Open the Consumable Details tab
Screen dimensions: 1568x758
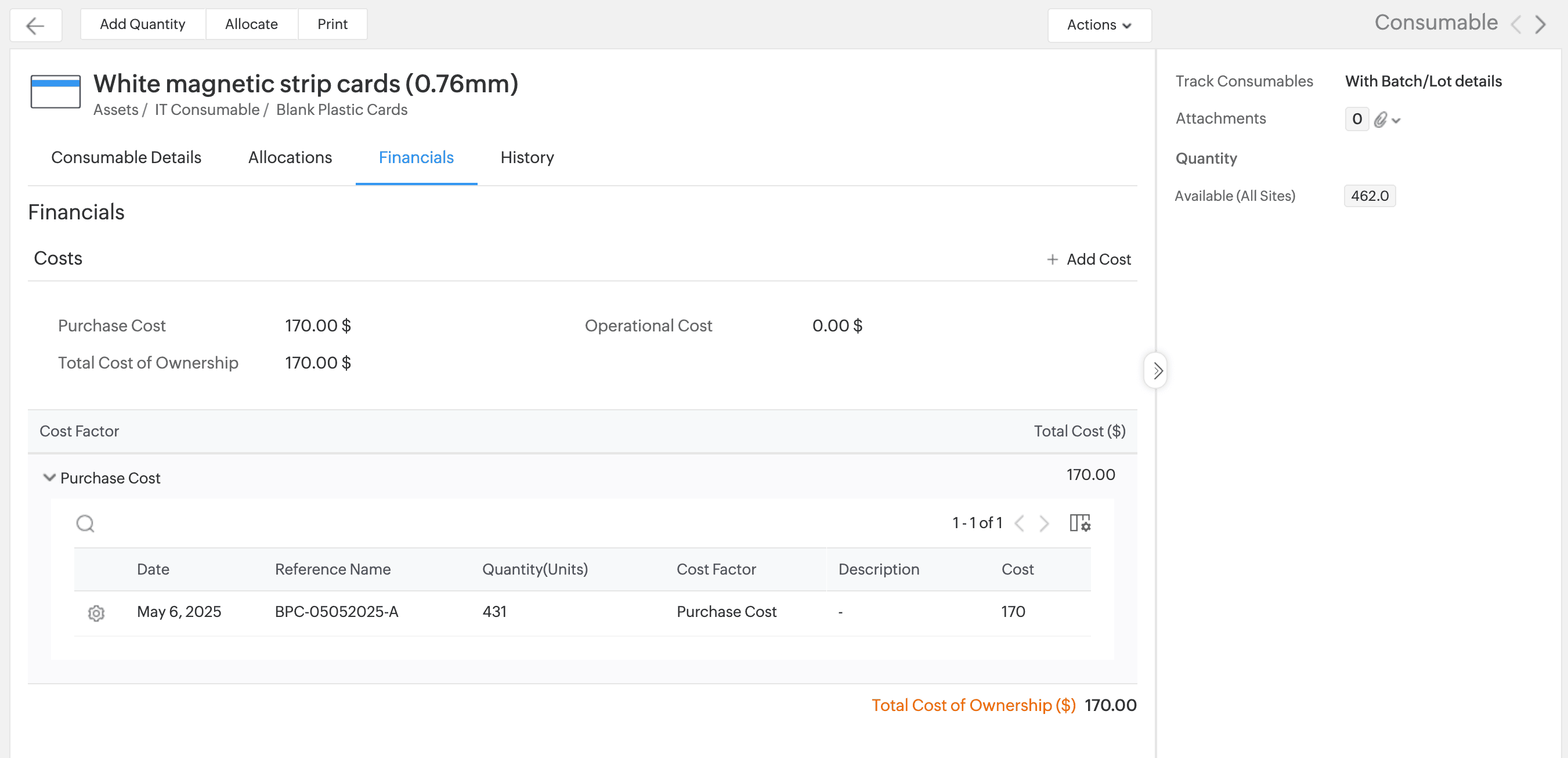click(x=126, y=157)
